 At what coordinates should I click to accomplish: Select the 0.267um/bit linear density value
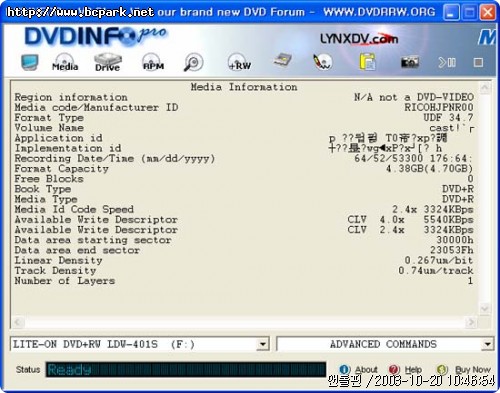(x=439, y=260)
